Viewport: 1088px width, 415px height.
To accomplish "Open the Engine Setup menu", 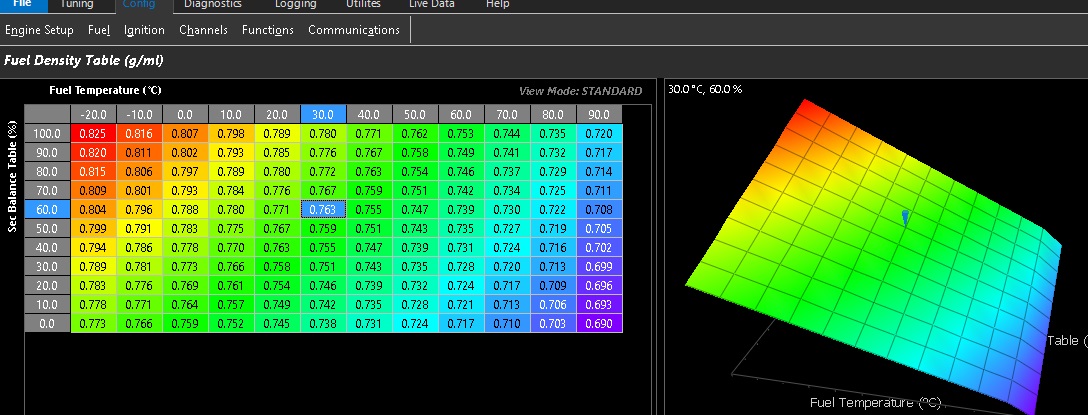I will (x=39, y=30).
